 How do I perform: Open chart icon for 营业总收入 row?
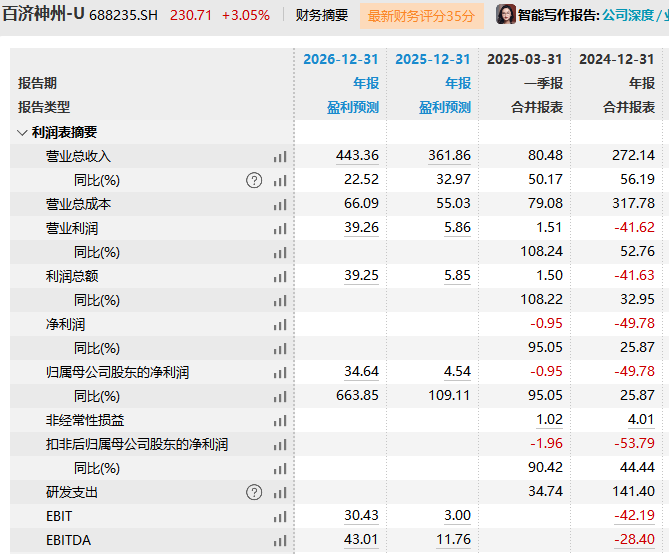click(x=280, y=157)
